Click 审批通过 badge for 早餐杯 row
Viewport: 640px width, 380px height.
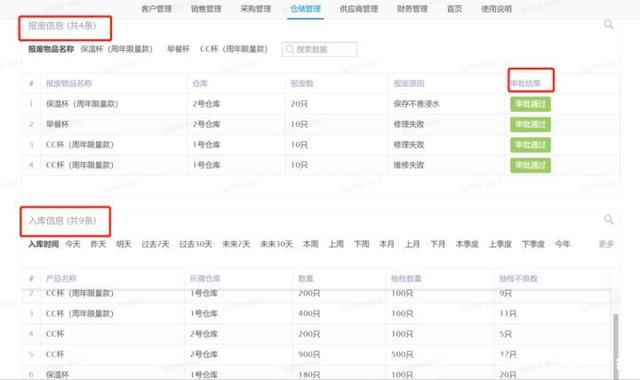530,124
